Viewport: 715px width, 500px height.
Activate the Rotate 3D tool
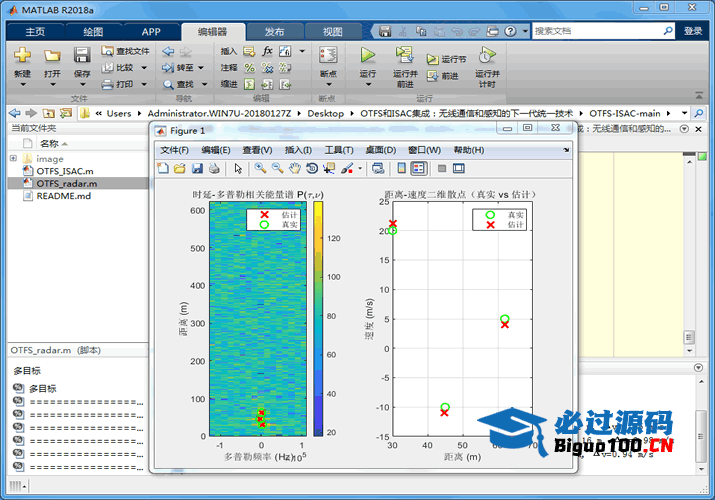312,168
